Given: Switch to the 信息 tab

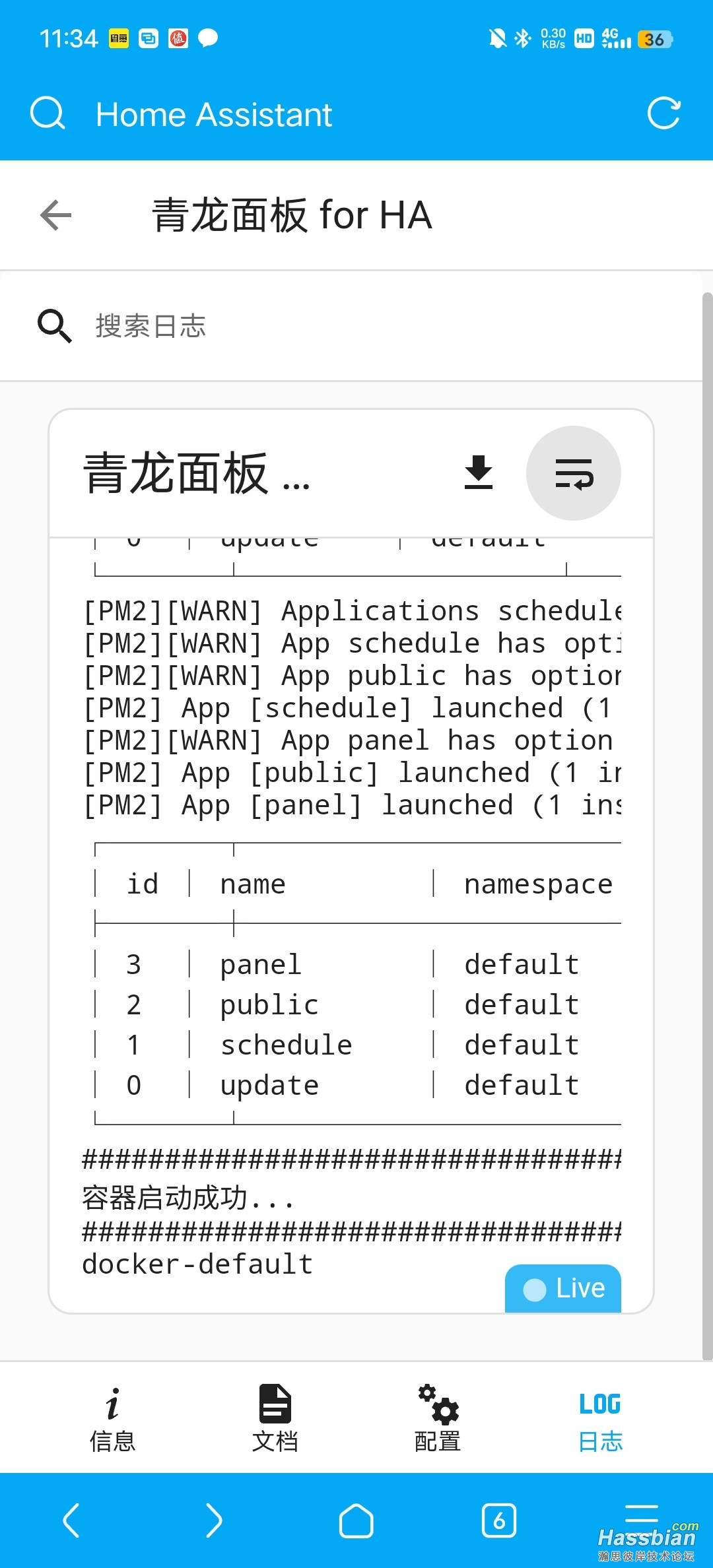Looking at the screenshot, I should click(113, 1420).
